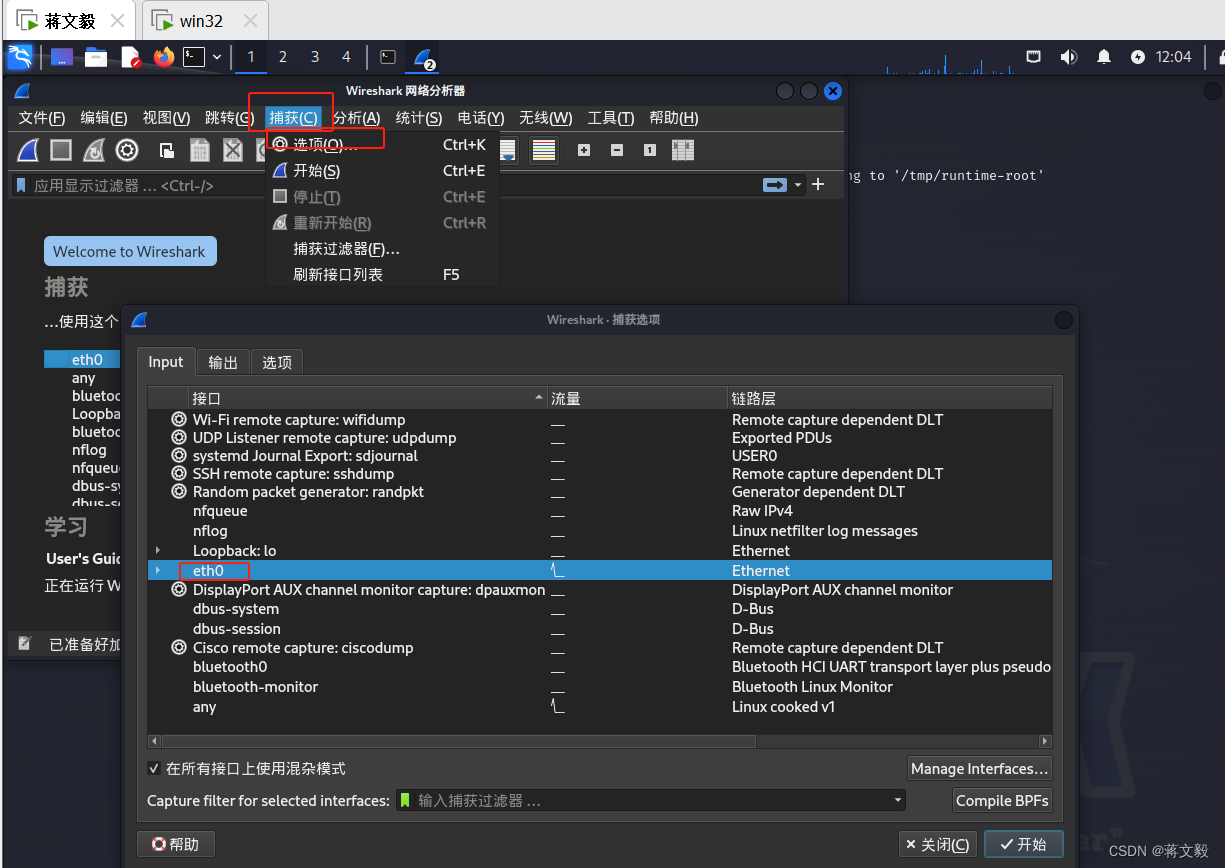Click the 关闭(C) button

(937, 844)
